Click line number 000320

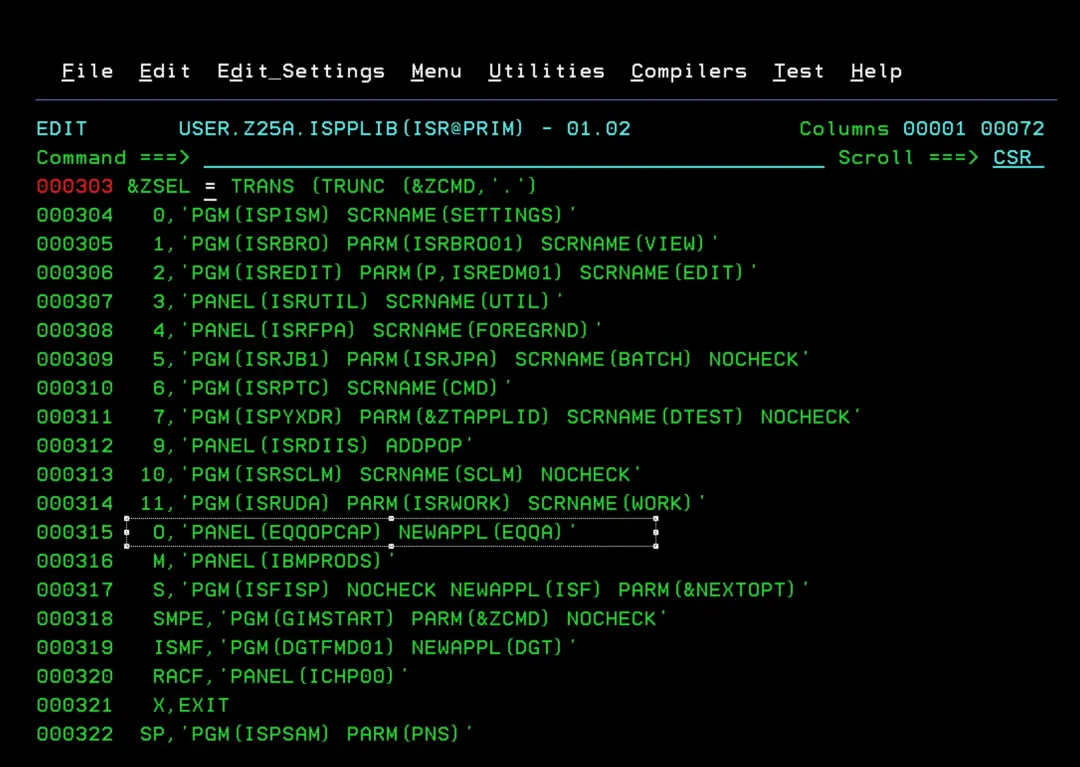[74, 677]
